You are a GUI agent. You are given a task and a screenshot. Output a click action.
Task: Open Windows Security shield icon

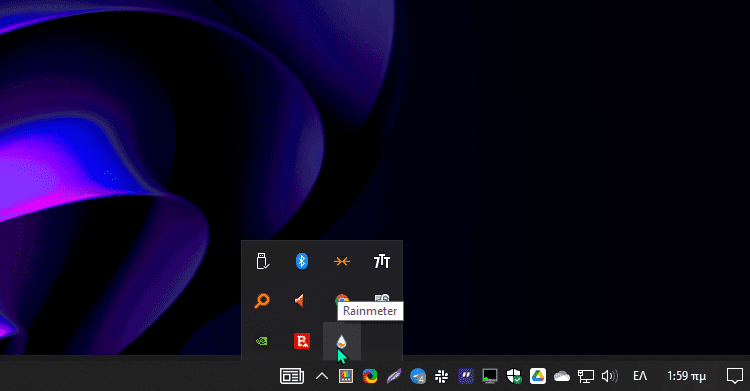514,376
